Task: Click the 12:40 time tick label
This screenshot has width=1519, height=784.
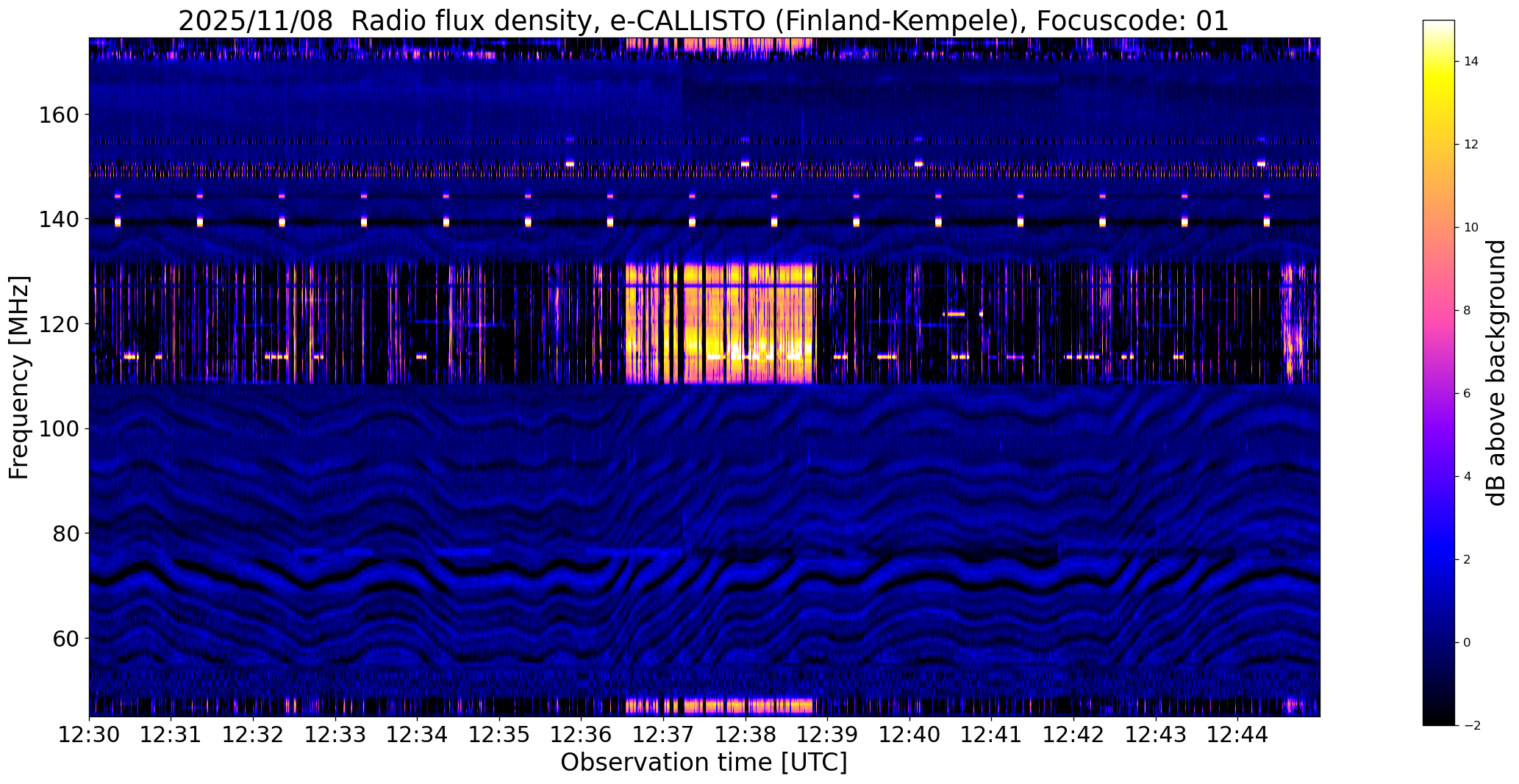Action: pos(909,734)
